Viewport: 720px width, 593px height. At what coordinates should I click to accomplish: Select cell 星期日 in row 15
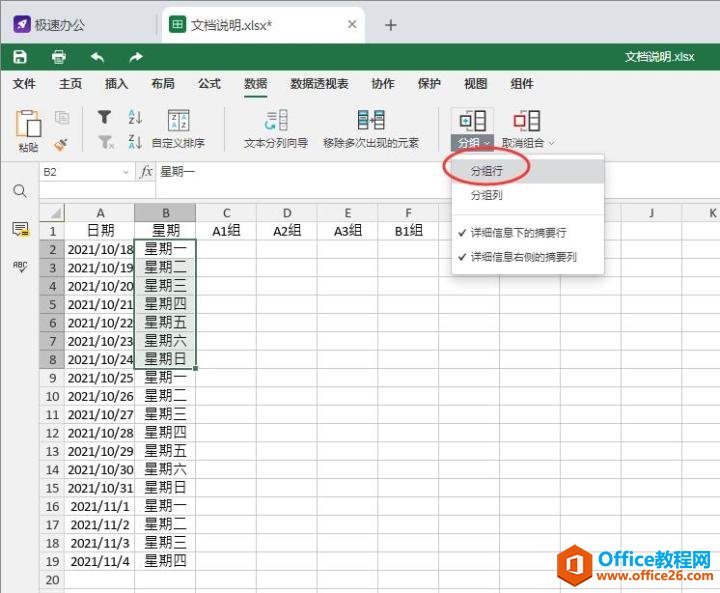click(165, 488)
